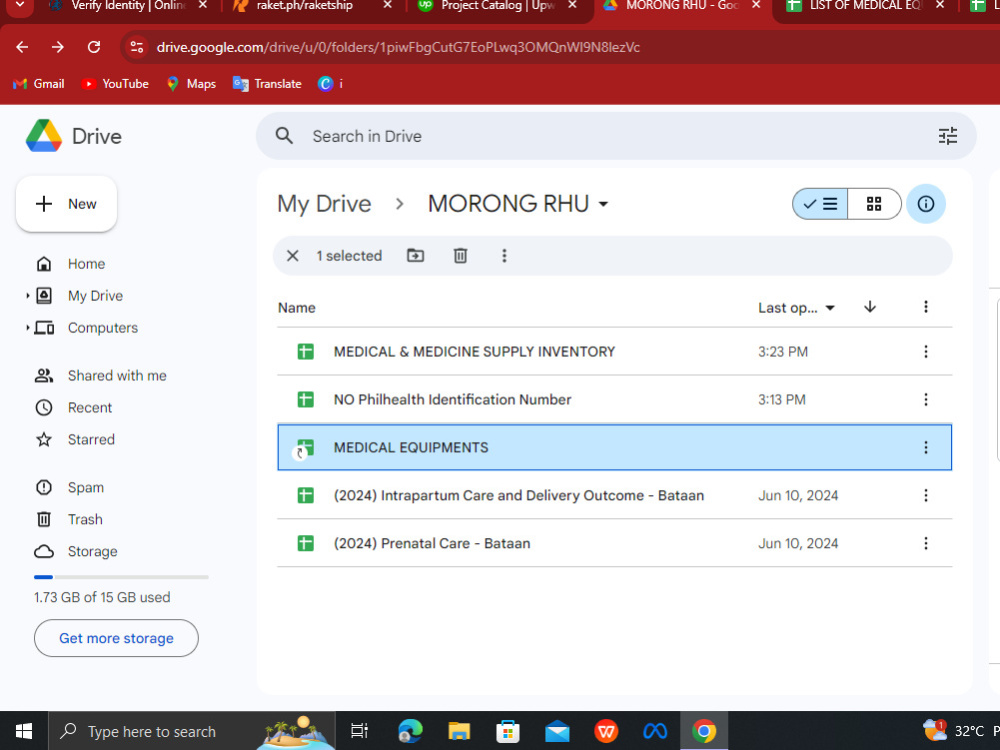Open more actions for MEDICAL & MEDICINE SUPPLY INVENTORY
The image size is (1000, 750).
click(x=925, y=351)
